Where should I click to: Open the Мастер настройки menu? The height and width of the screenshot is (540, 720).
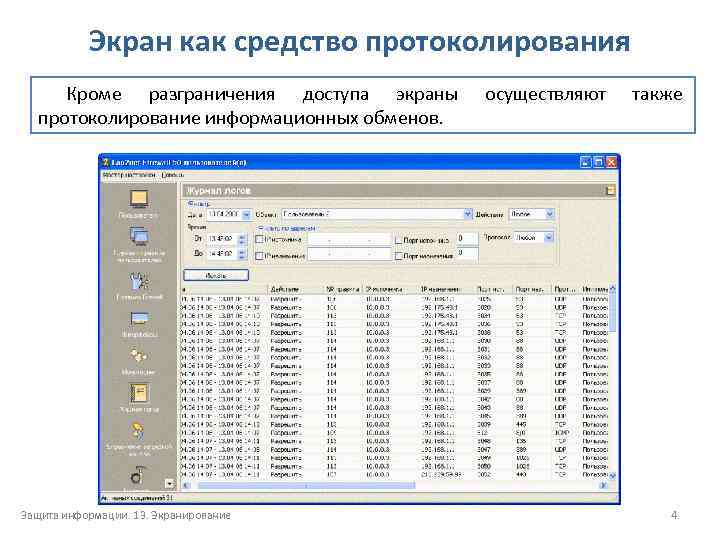click(x=129, y=175)
